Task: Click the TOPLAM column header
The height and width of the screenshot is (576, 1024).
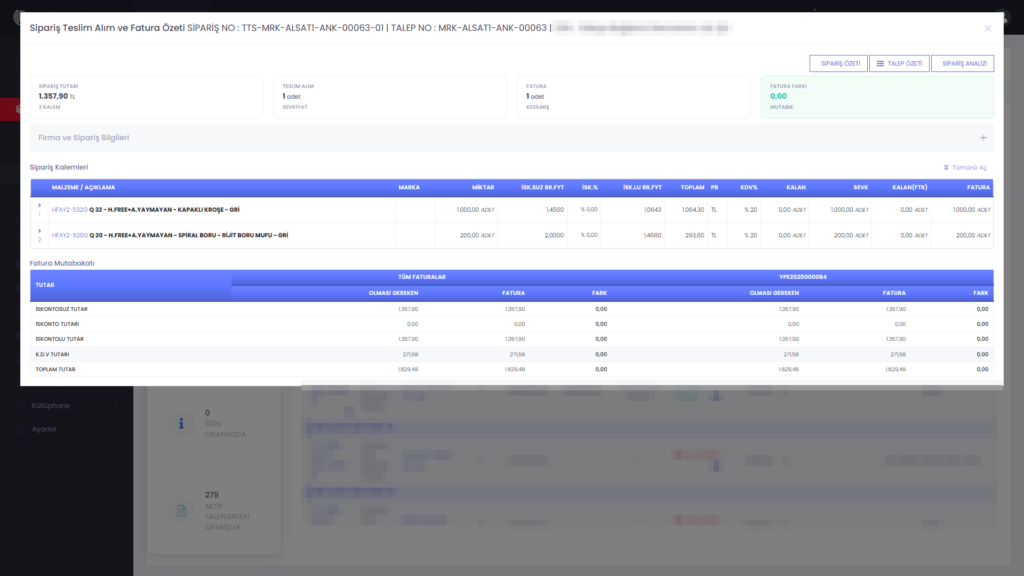Action: click(x=692, y=187)
